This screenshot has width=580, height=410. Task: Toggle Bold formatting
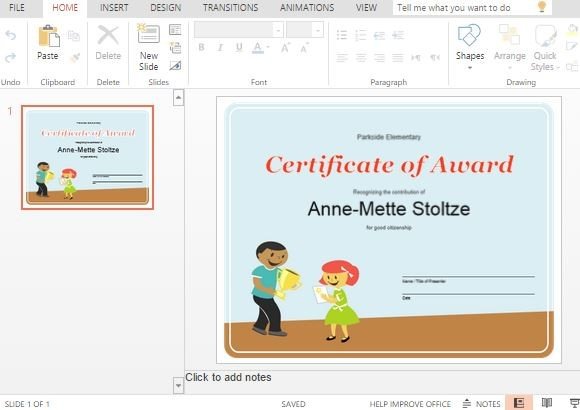[x=201, y=47]
